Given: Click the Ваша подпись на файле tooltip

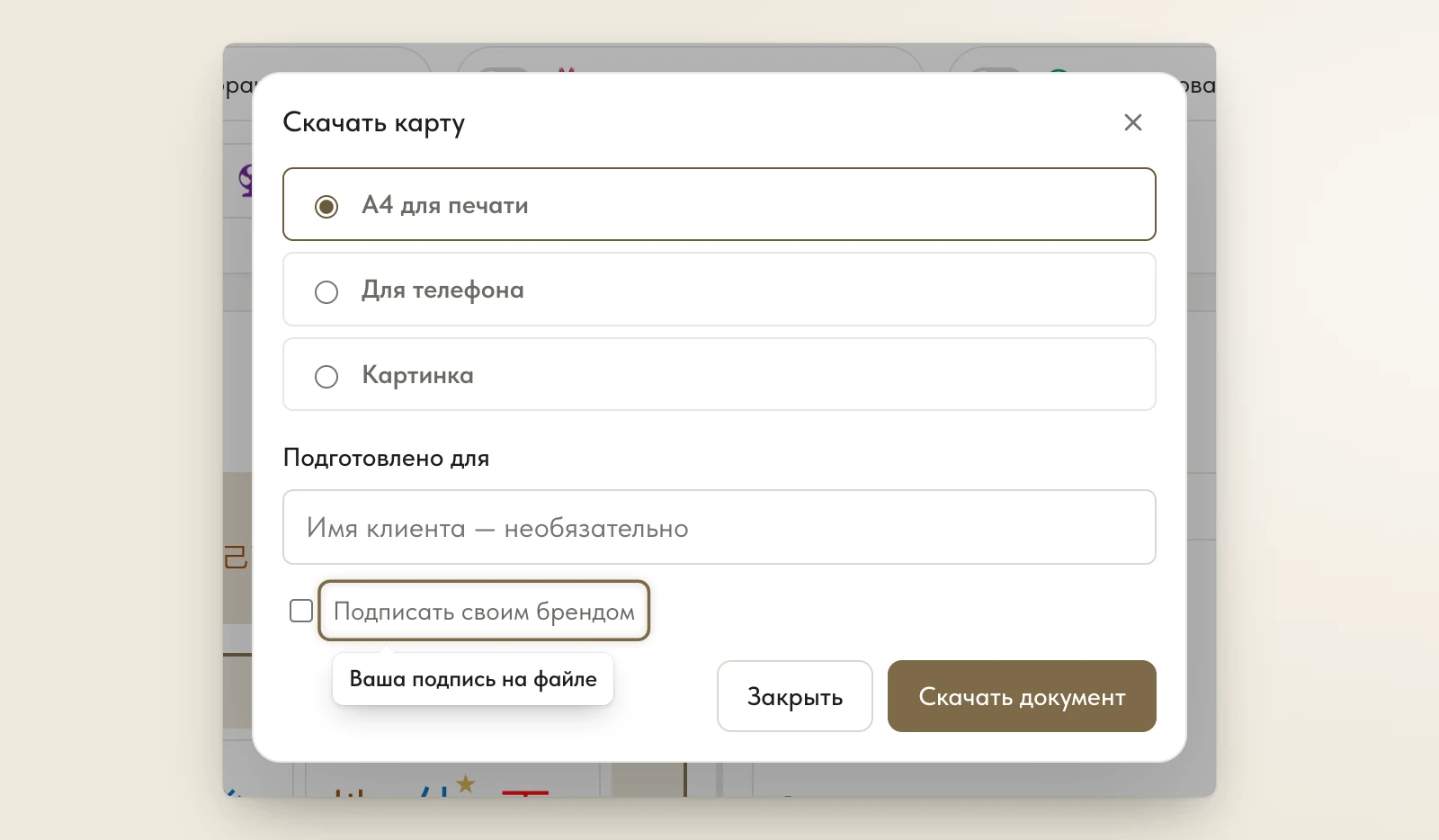Looking at the screenshot, I should pos(473,679).
